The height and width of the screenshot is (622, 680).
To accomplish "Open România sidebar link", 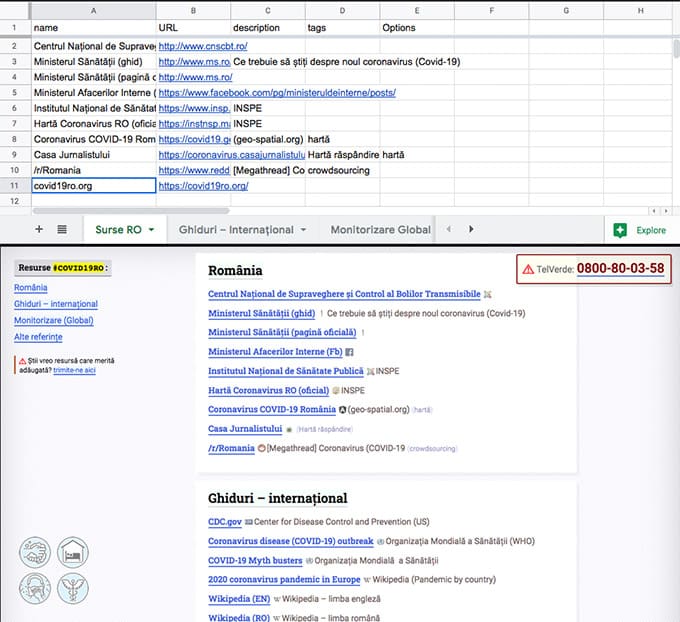I will [x=30, y=288].
